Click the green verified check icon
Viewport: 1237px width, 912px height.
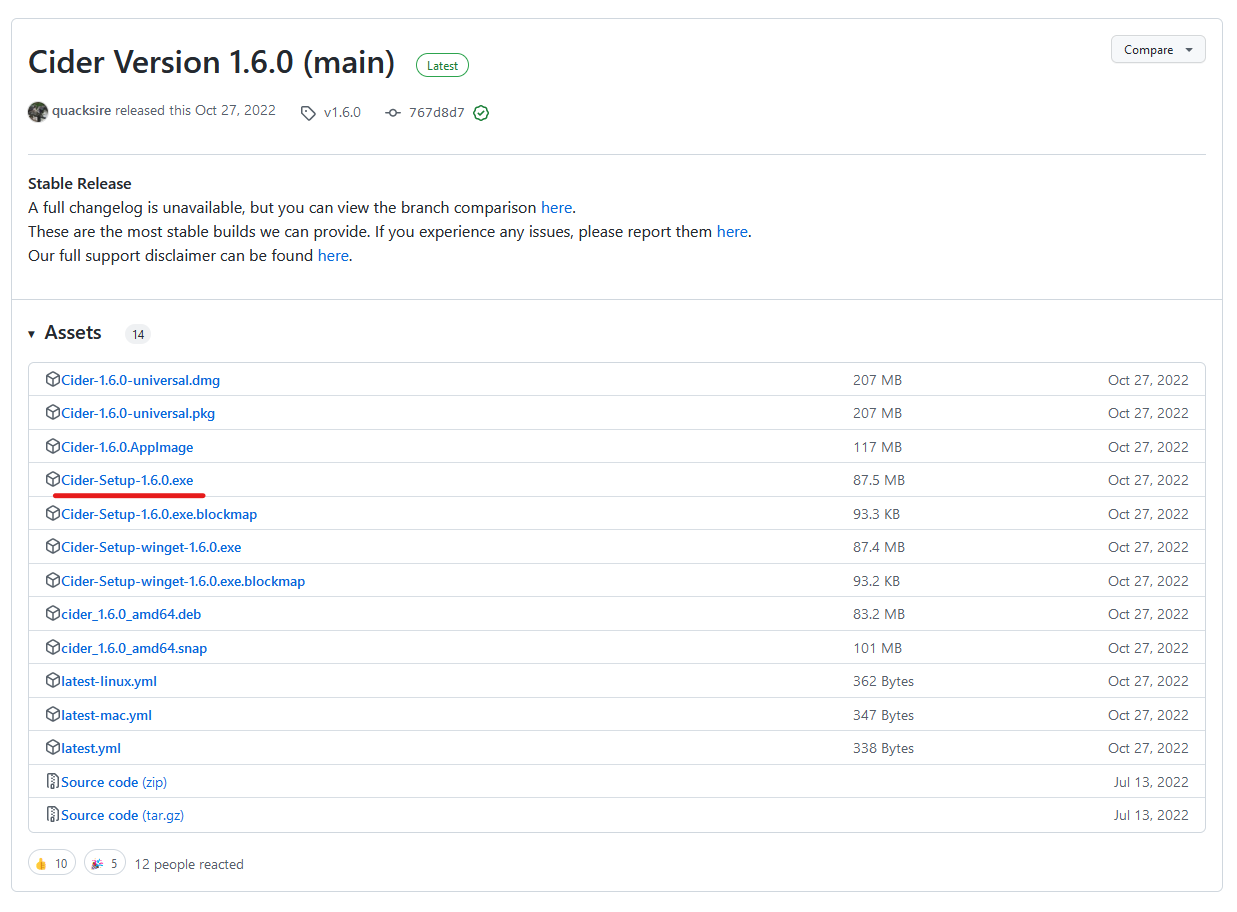pyautogui.click(x=481, y=113)
